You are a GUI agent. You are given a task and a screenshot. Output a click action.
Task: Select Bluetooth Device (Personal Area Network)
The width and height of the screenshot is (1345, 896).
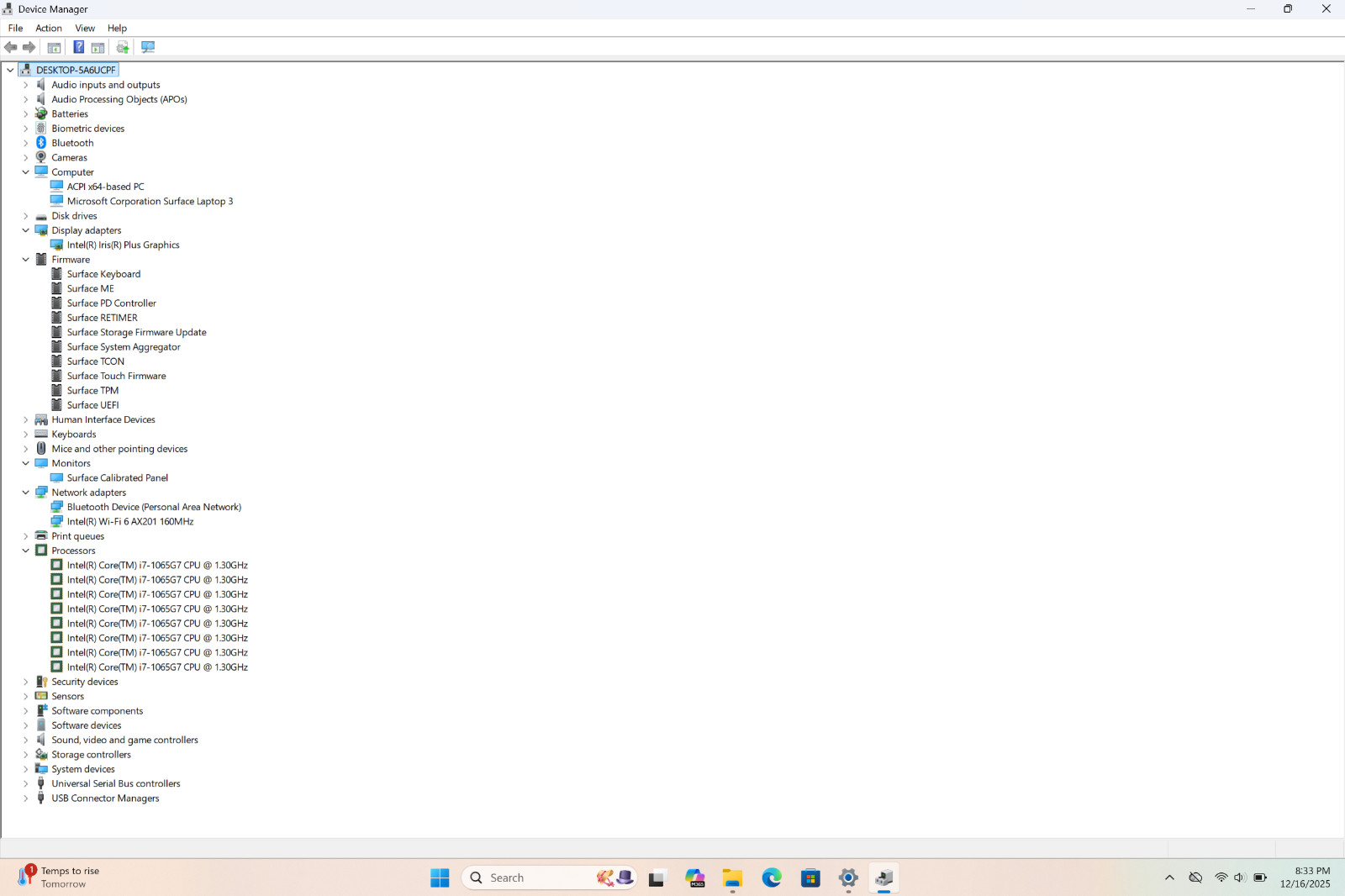[x=154, y=507]
